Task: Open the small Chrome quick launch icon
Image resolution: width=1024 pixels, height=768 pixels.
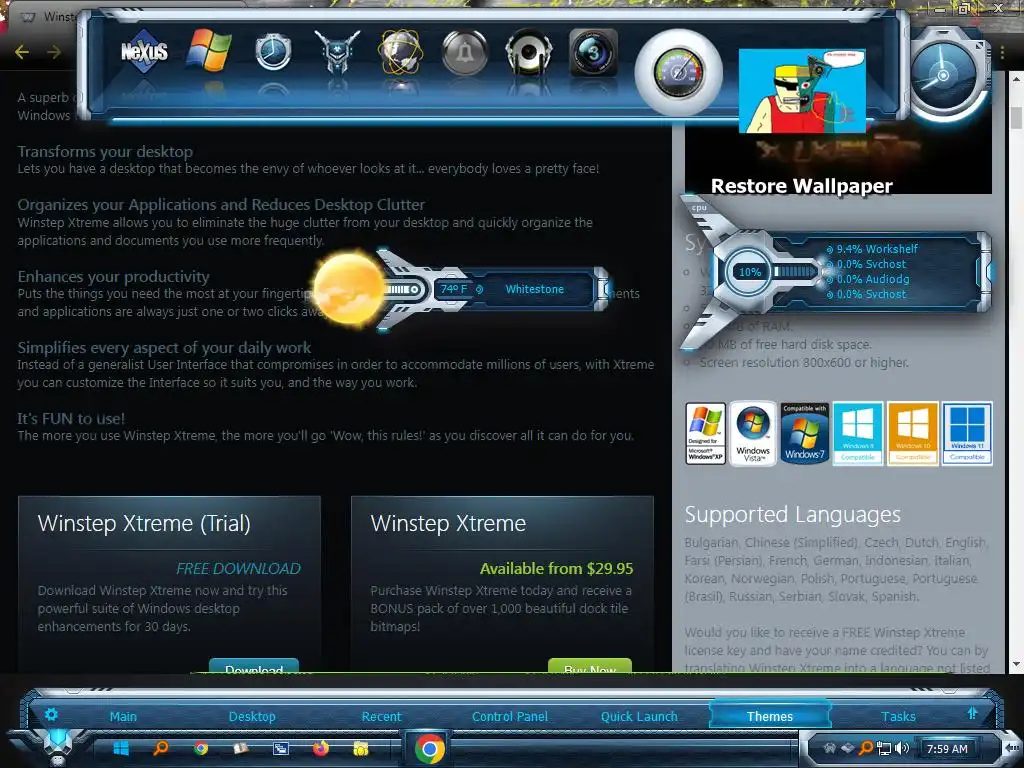Action: [x=200, y=748]
